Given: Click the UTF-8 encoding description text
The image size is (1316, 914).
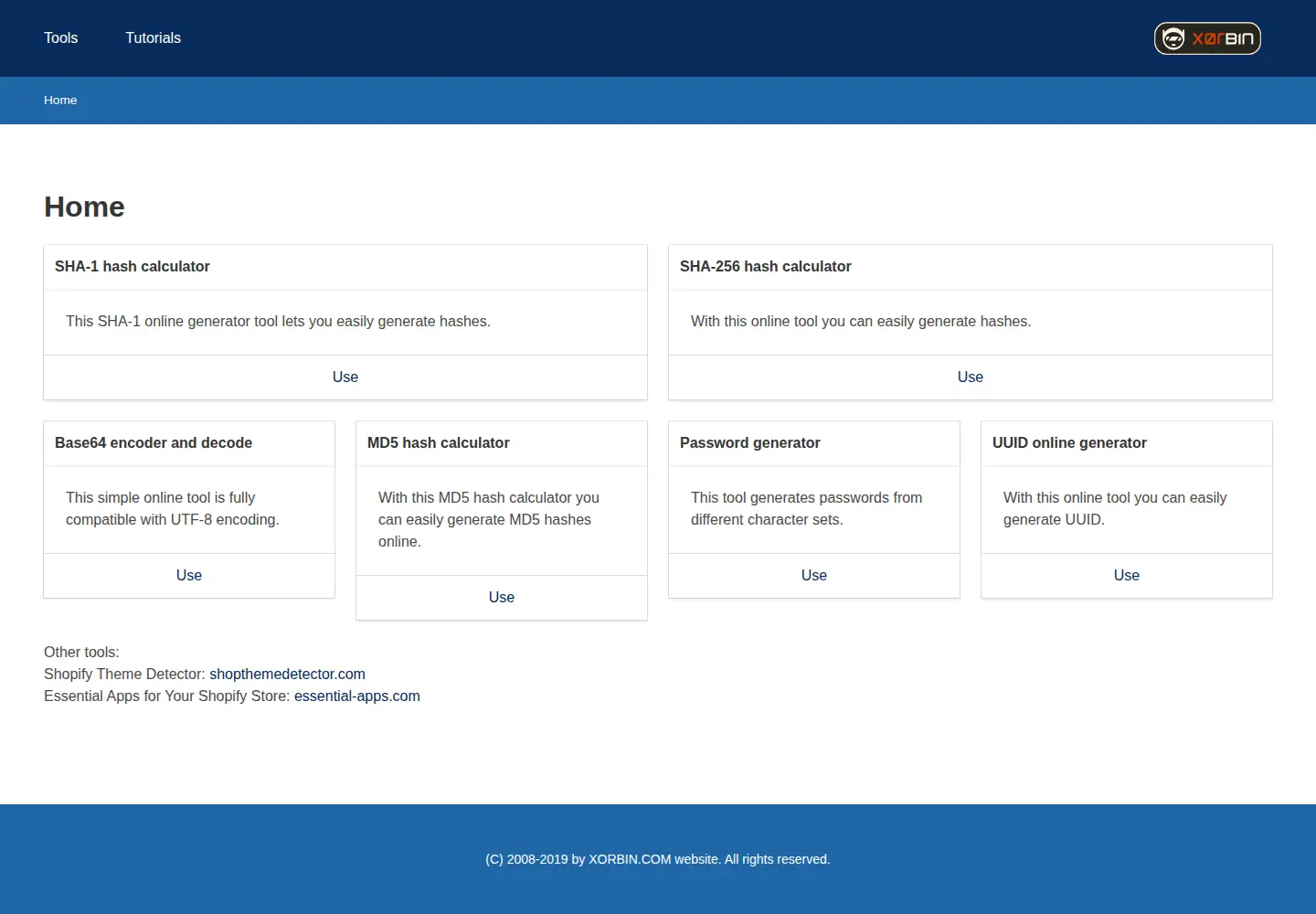Looking at the screenshot, I should click(173, 508).
